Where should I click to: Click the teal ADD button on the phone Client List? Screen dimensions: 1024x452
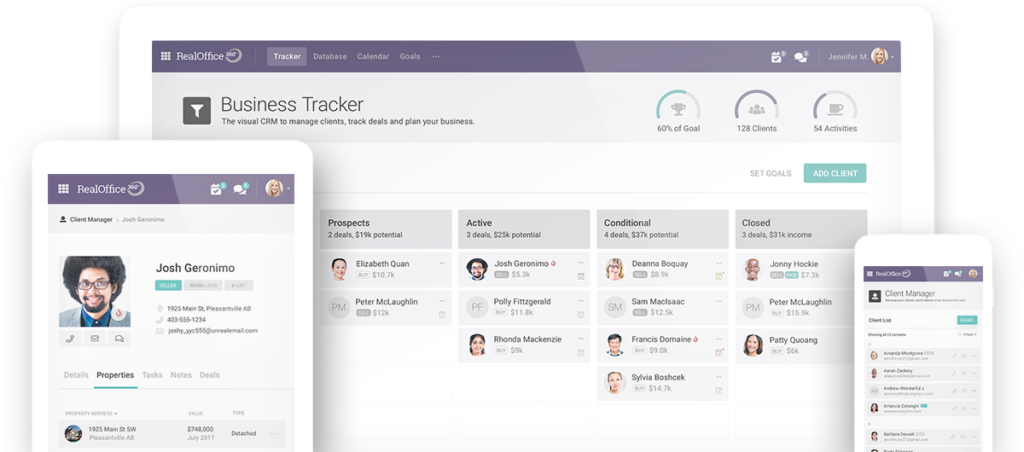(x=967, y=320)
